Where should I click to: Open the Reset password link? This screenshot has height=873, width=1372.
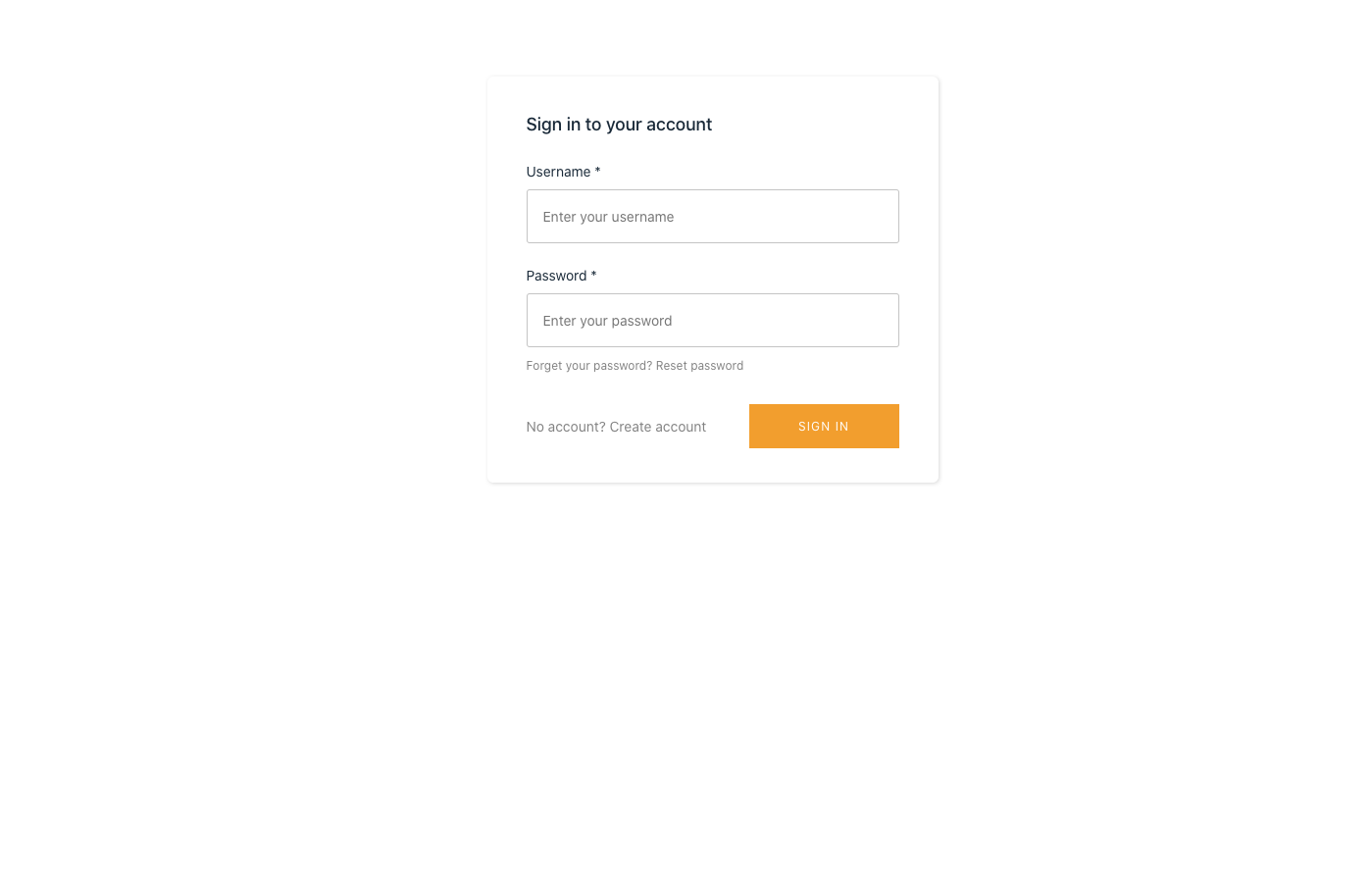point(699,366)
